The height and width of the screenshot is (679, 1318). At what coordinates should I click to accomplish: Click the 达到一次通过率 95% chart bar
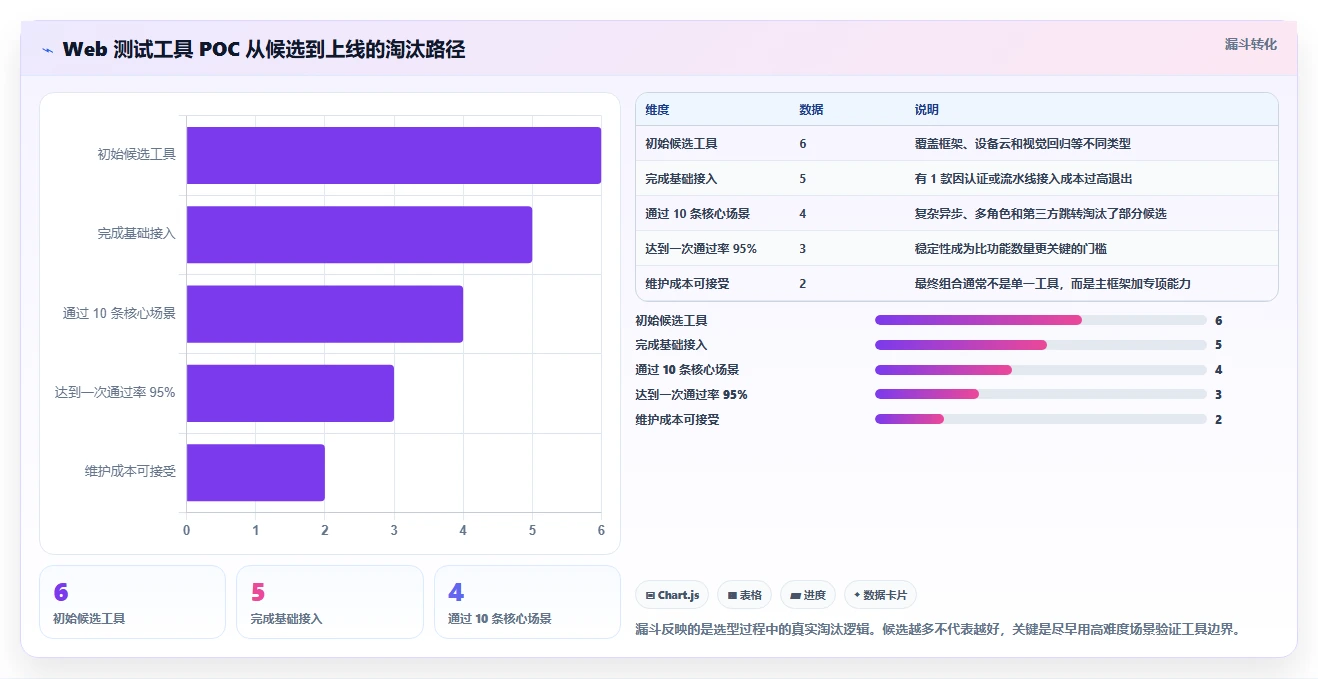tap(290, 393)
